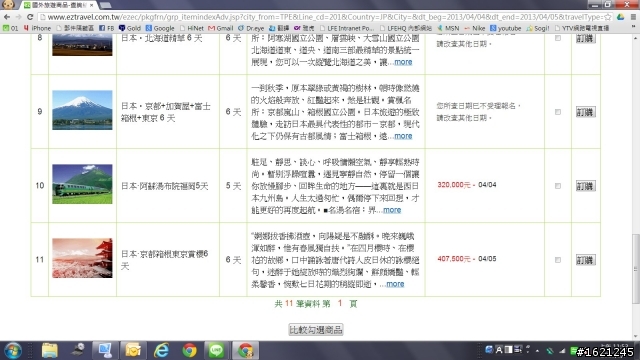The height and width of the screenshot is (360, 640).
Task: Order the row 10 阿蘇湯布院 5-day tour
Action: (x=585, y=186)
